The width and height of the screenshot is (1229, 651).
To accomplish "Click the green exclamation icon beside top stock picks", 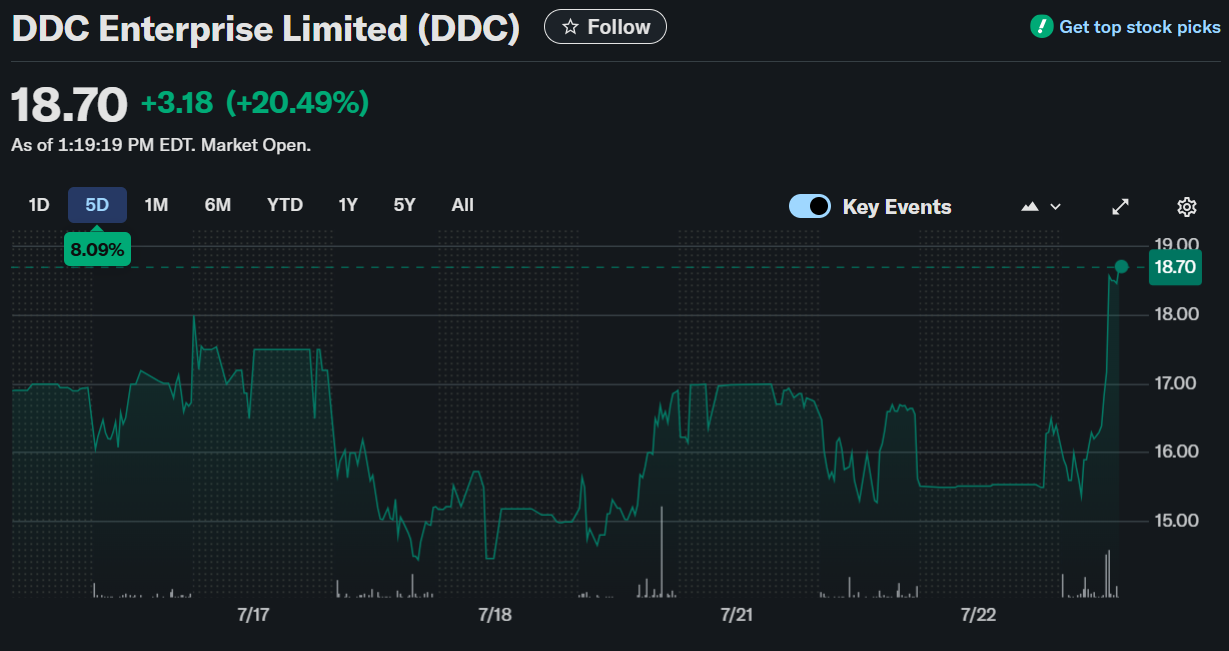I will click(1042, 27).
